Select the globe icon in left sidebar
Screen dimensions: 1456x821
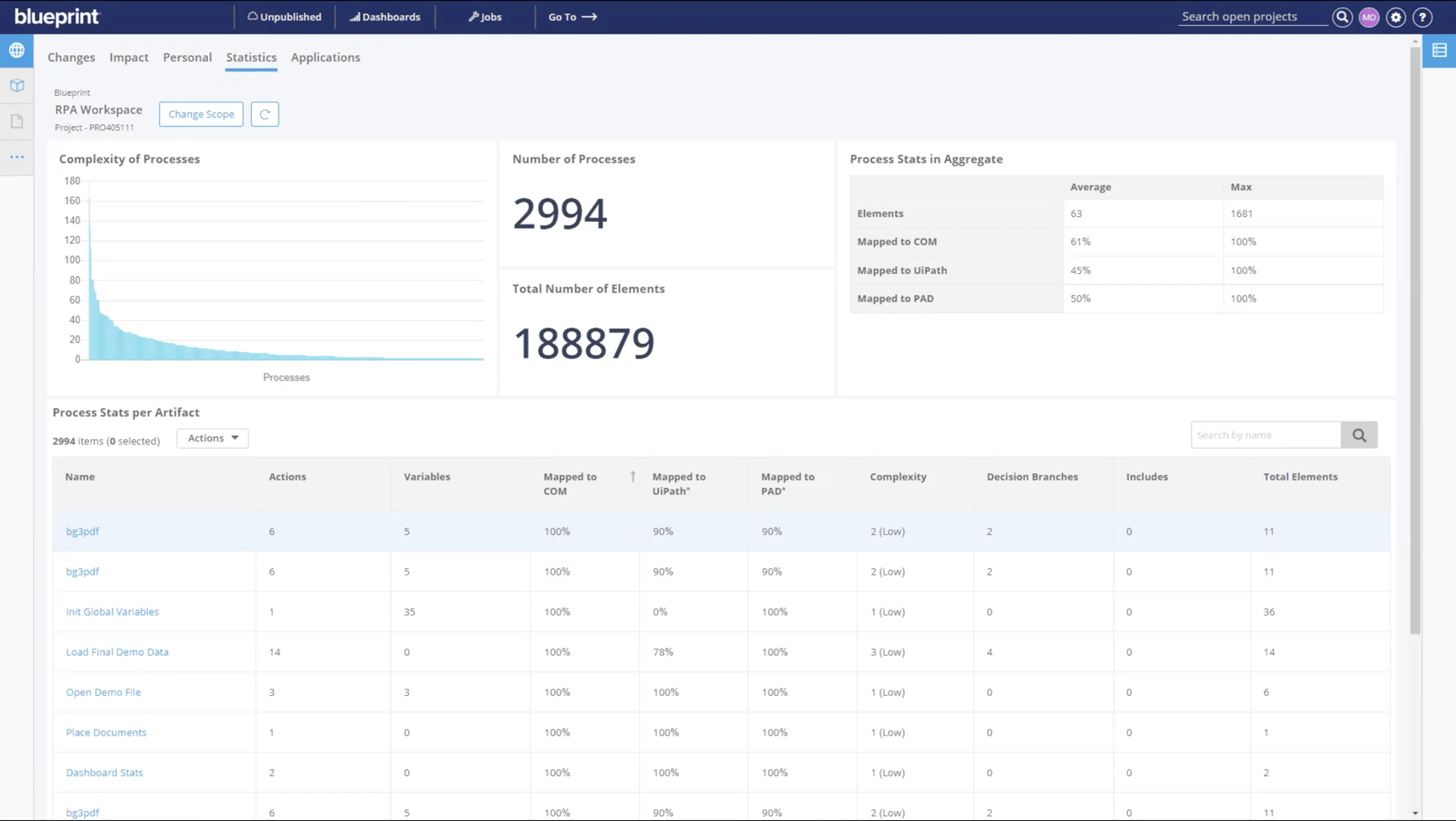pos(16,50)
